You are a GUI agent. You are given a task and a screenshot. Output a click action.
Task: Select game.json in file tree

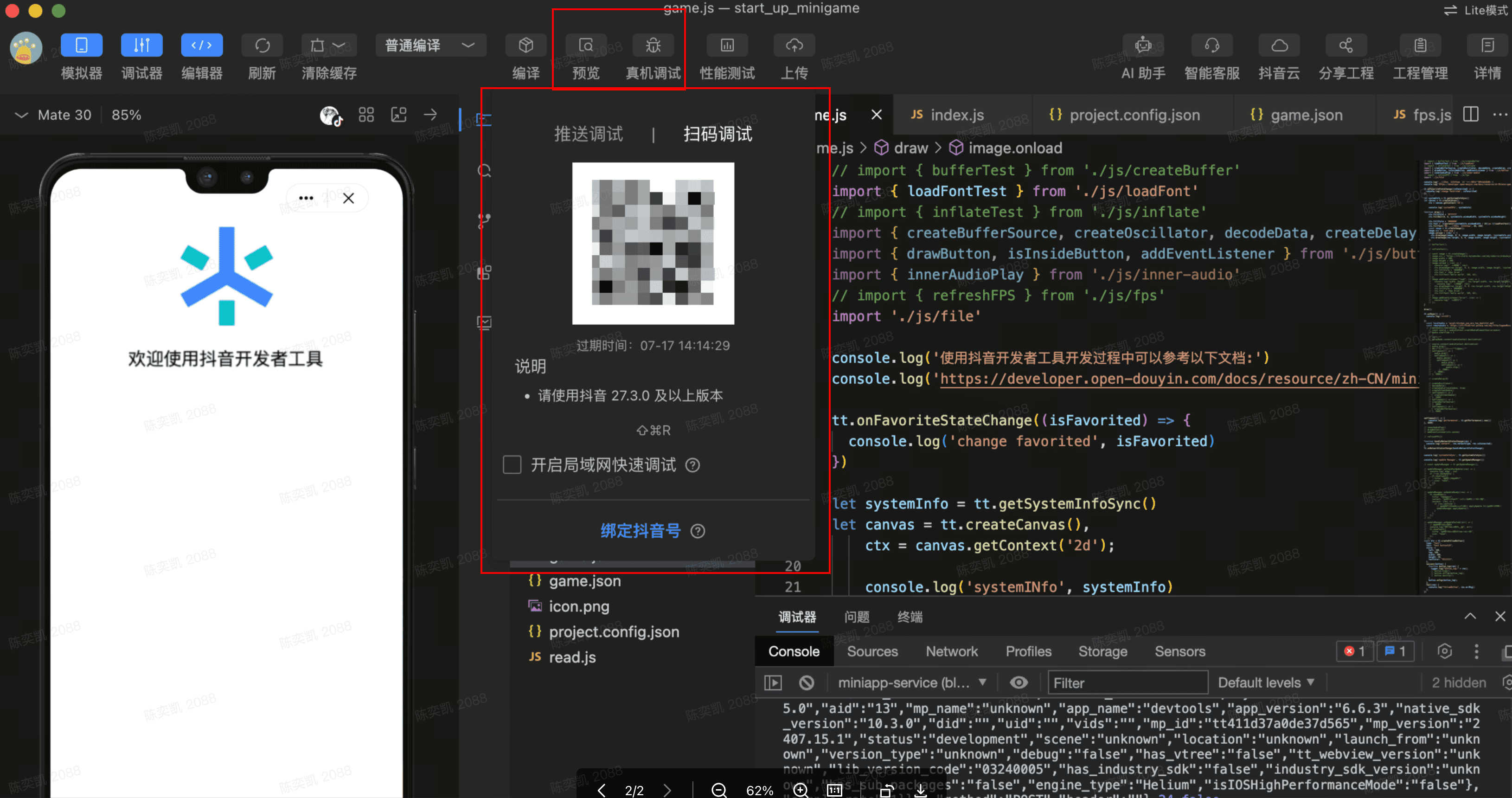click(584, 581)
